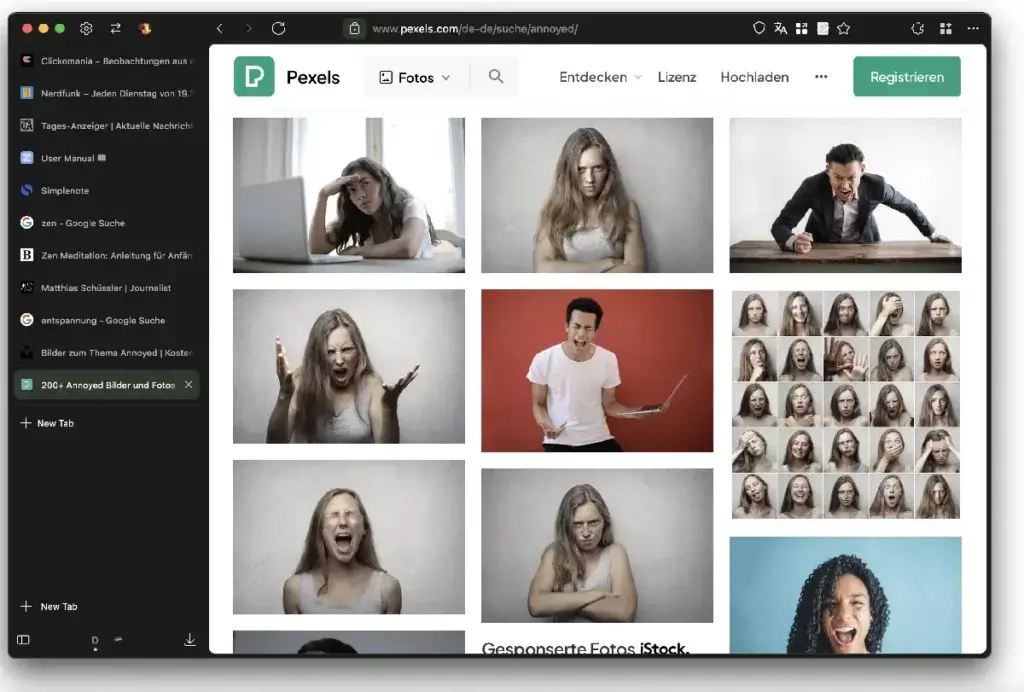
Task: Select the 200+ Annoyed Bilder und Fotos tab
Action: (107, 385)
